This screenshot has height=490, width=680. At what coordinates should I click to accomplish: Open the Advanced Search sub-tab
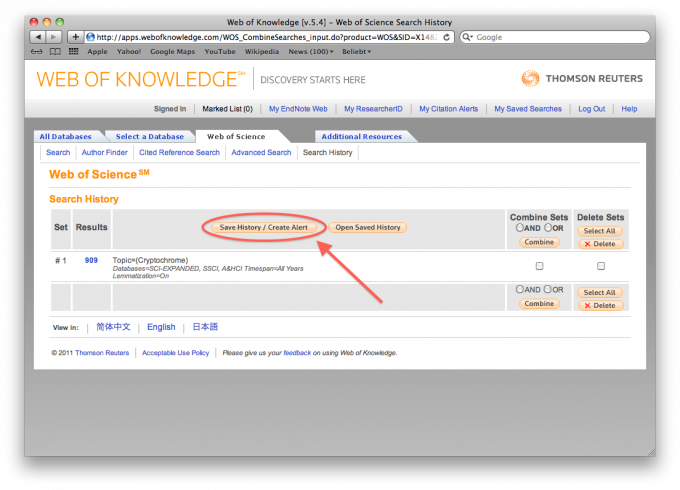261,153
